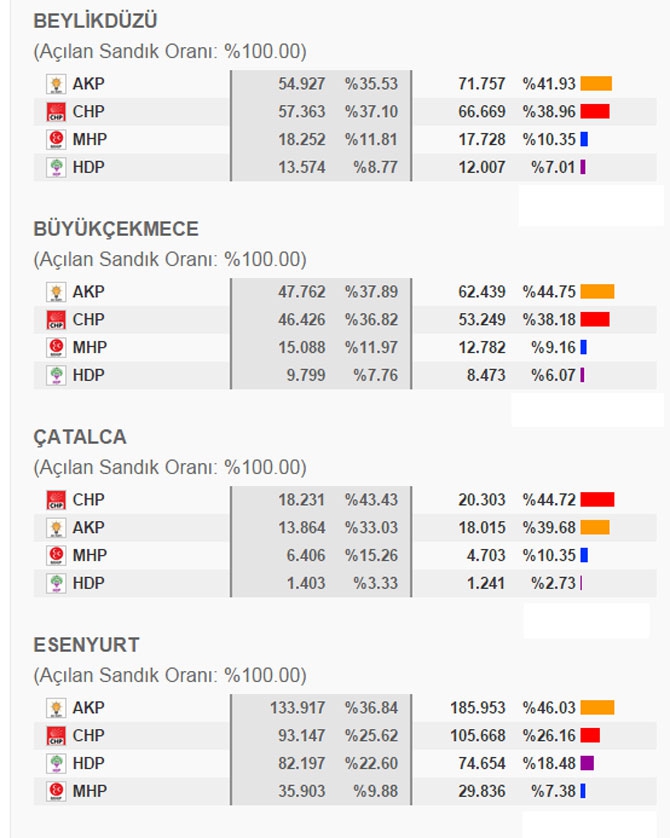
Task: Click the %44.72 CHP percentage in Çatalca
Action: point(549,500)
